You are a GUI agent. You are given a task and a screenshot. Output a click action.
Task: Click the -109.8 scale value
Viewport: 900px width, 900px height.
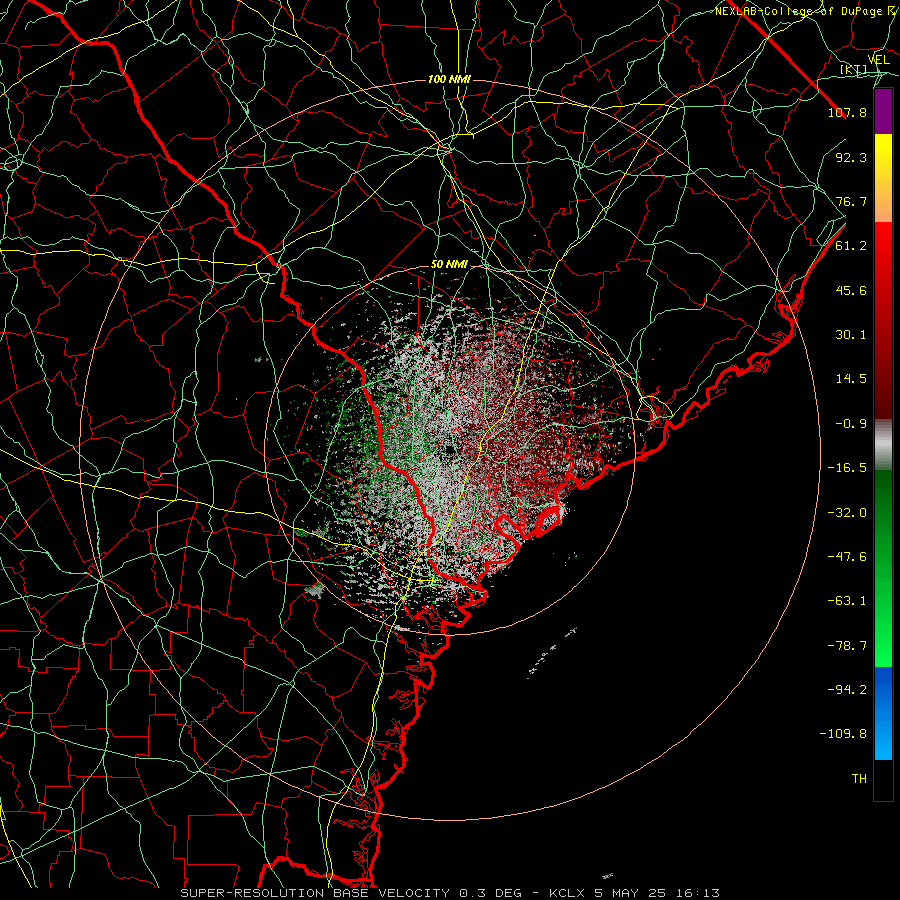(x=843, y=734)
